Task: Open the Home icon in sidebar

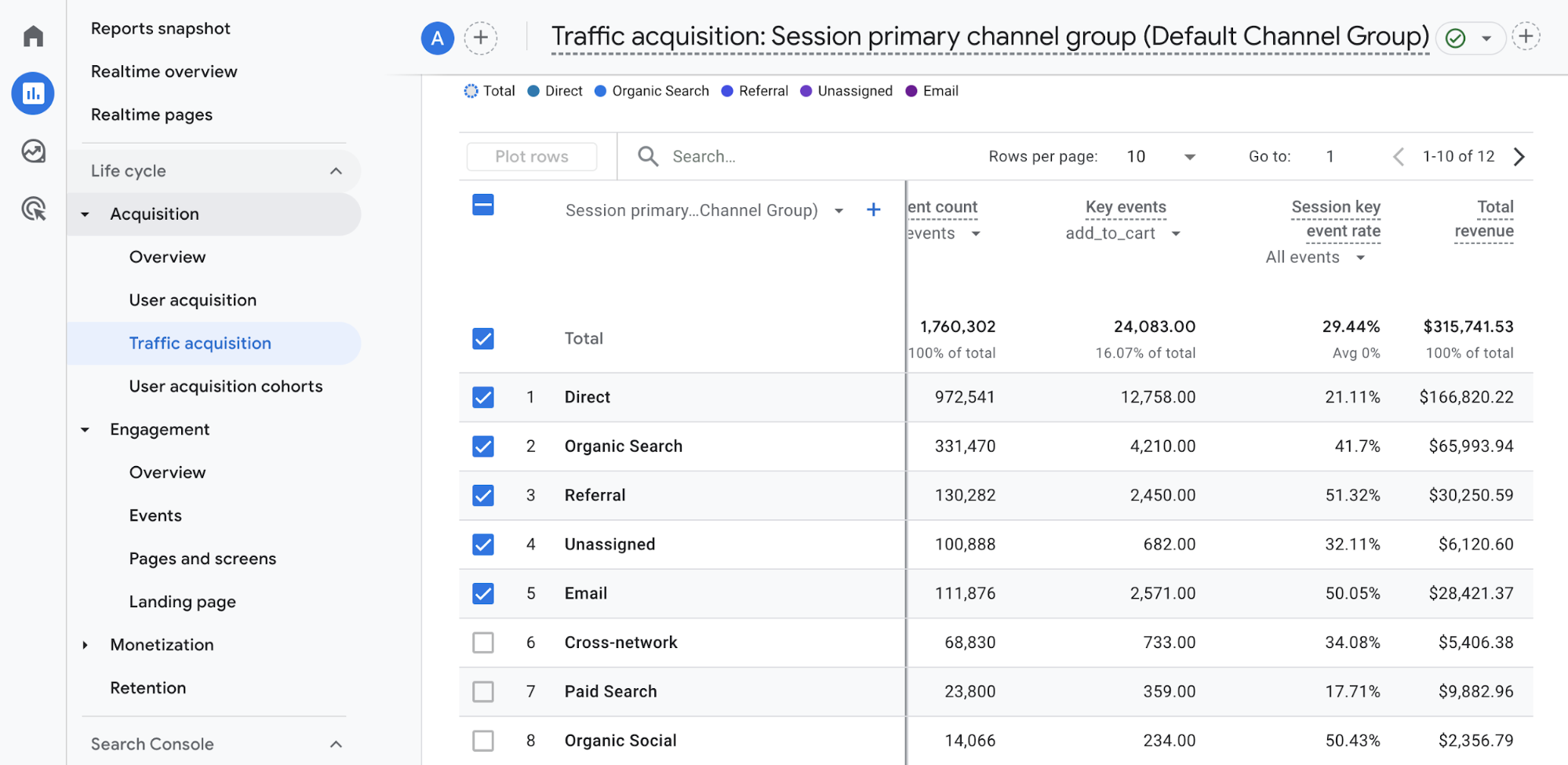Action: tap(33, 36)
